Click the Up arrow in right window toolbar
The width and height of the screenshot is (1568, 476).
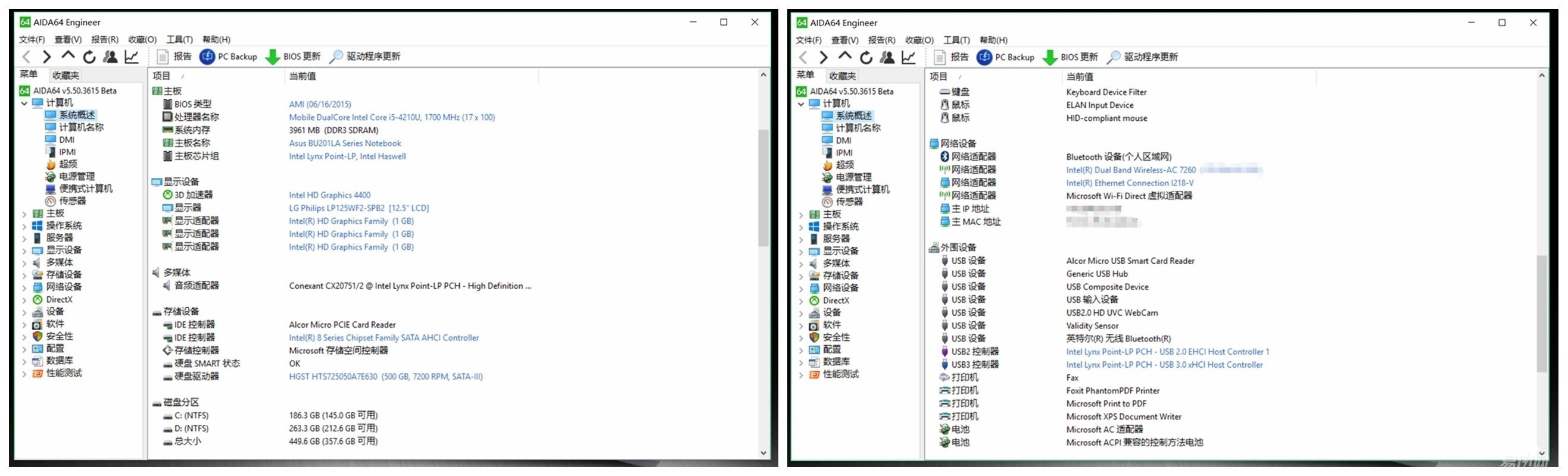pyautogui.click(x=845, y=57)
